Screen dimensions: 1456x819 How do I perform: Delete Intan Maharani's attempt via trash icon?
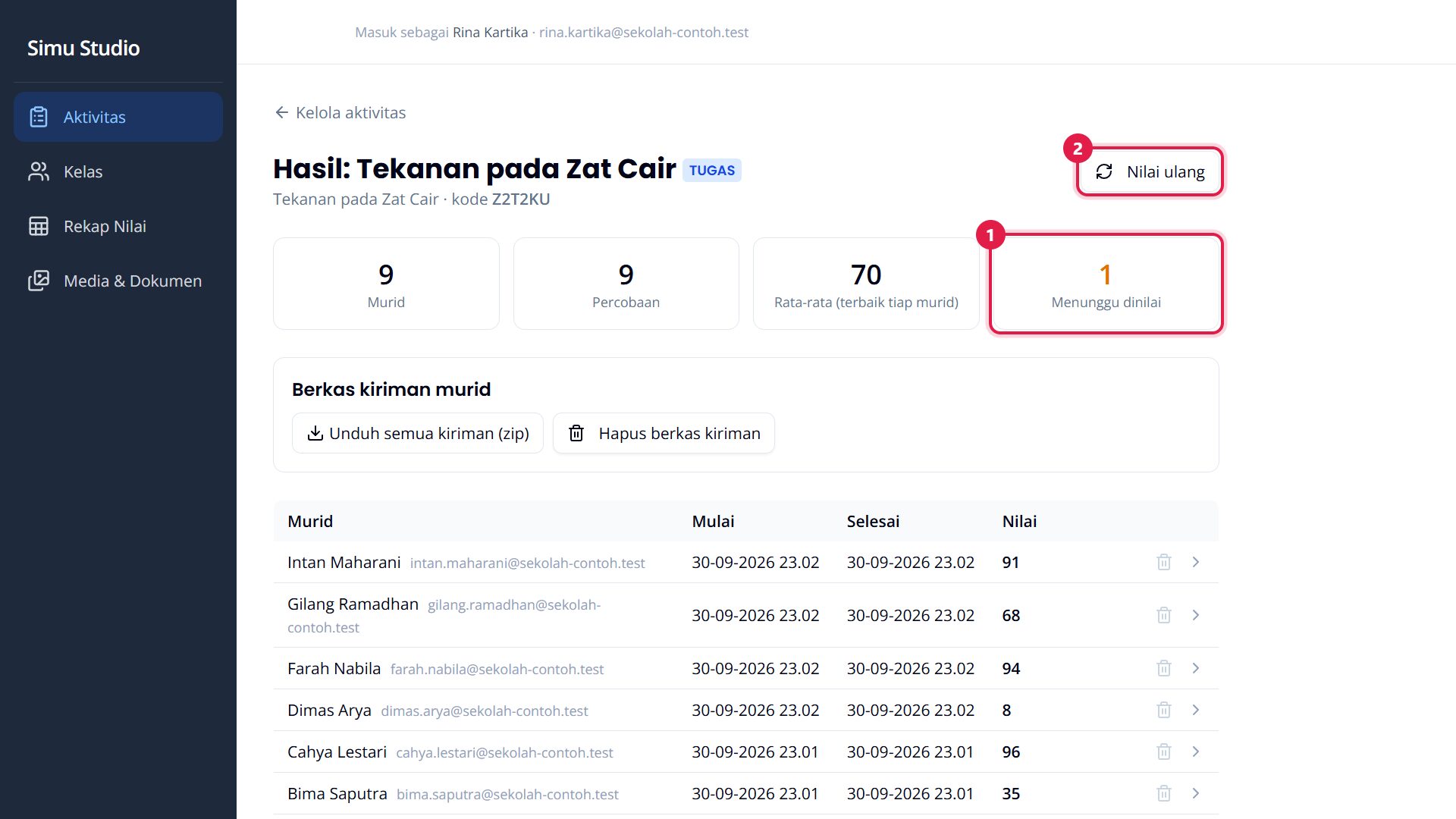tap(1164, 562)
